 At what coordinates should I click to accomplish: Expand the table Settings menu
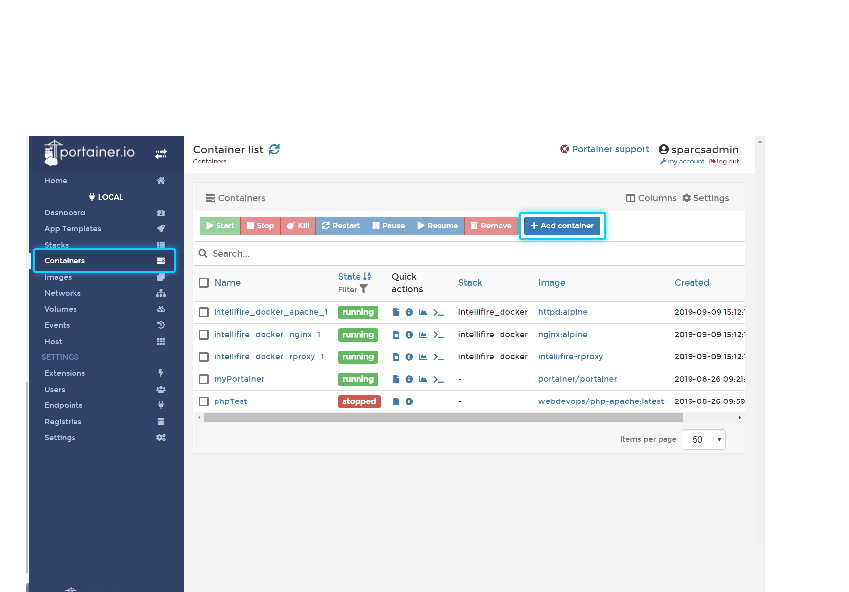point(705,198)
